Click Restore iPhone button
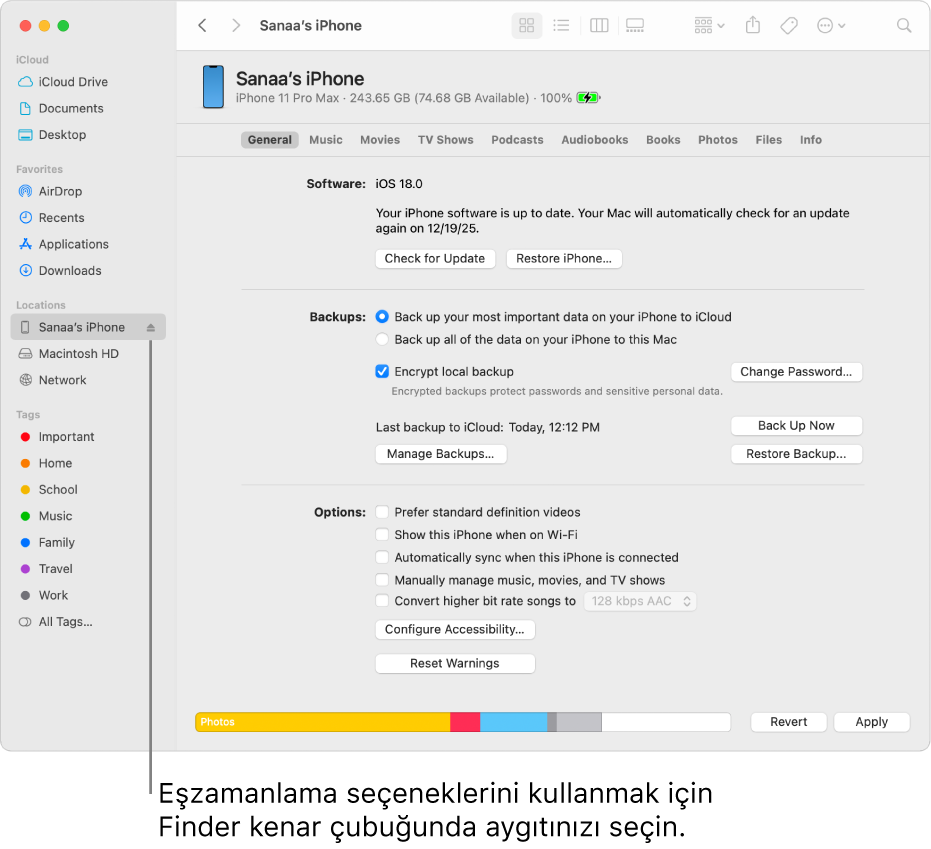Viewport: 931px width, 849px height. [x=564, y=259]
